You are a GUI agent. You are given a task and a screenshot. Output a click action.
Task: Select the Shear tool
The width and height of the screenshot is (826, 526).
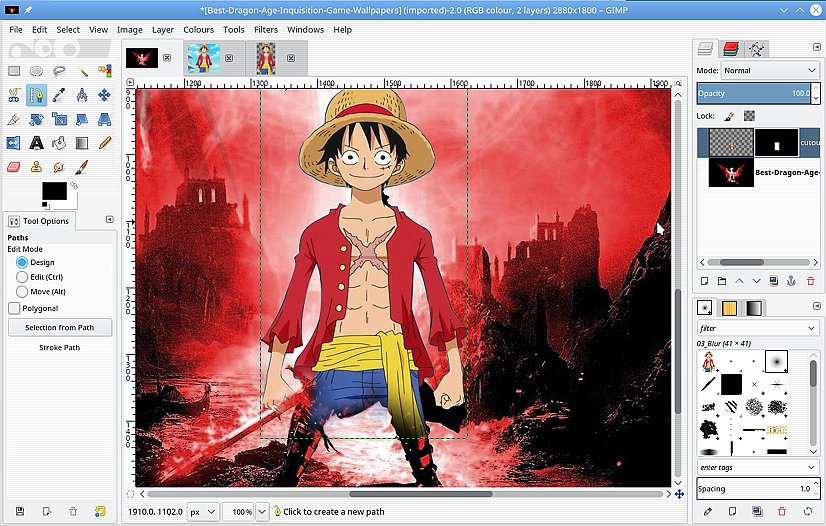tap(82, 120)
